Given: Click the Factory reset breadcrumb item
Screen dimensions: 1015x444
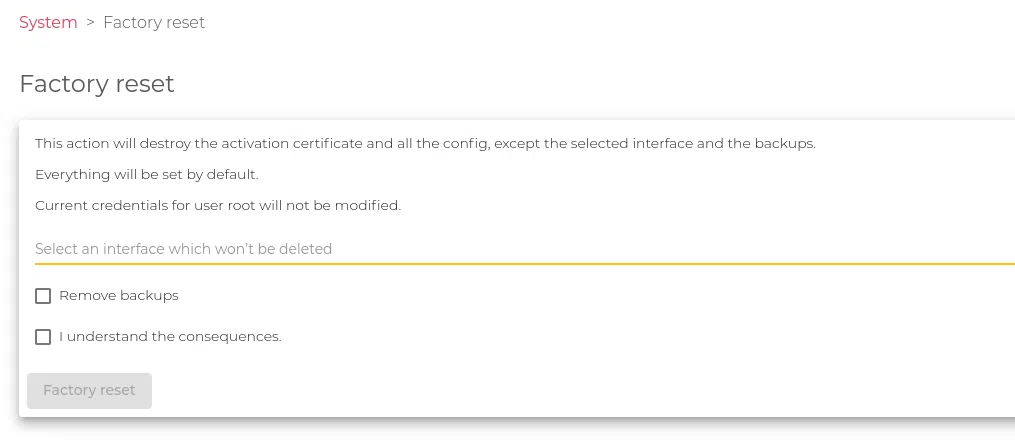Looking at the screenshot, I should (x=154, y=22).
